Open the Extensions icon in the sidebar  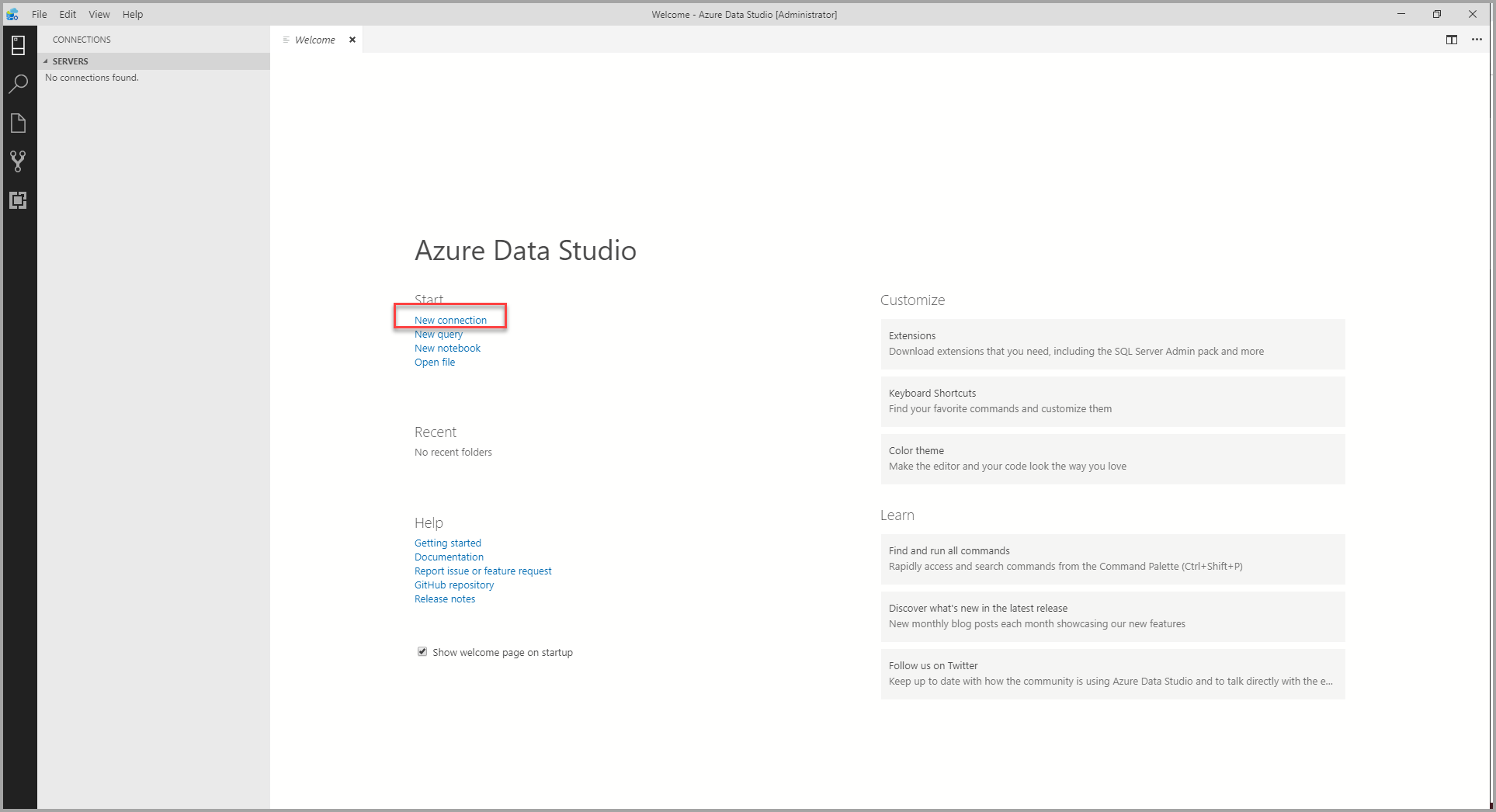point(19,200)
